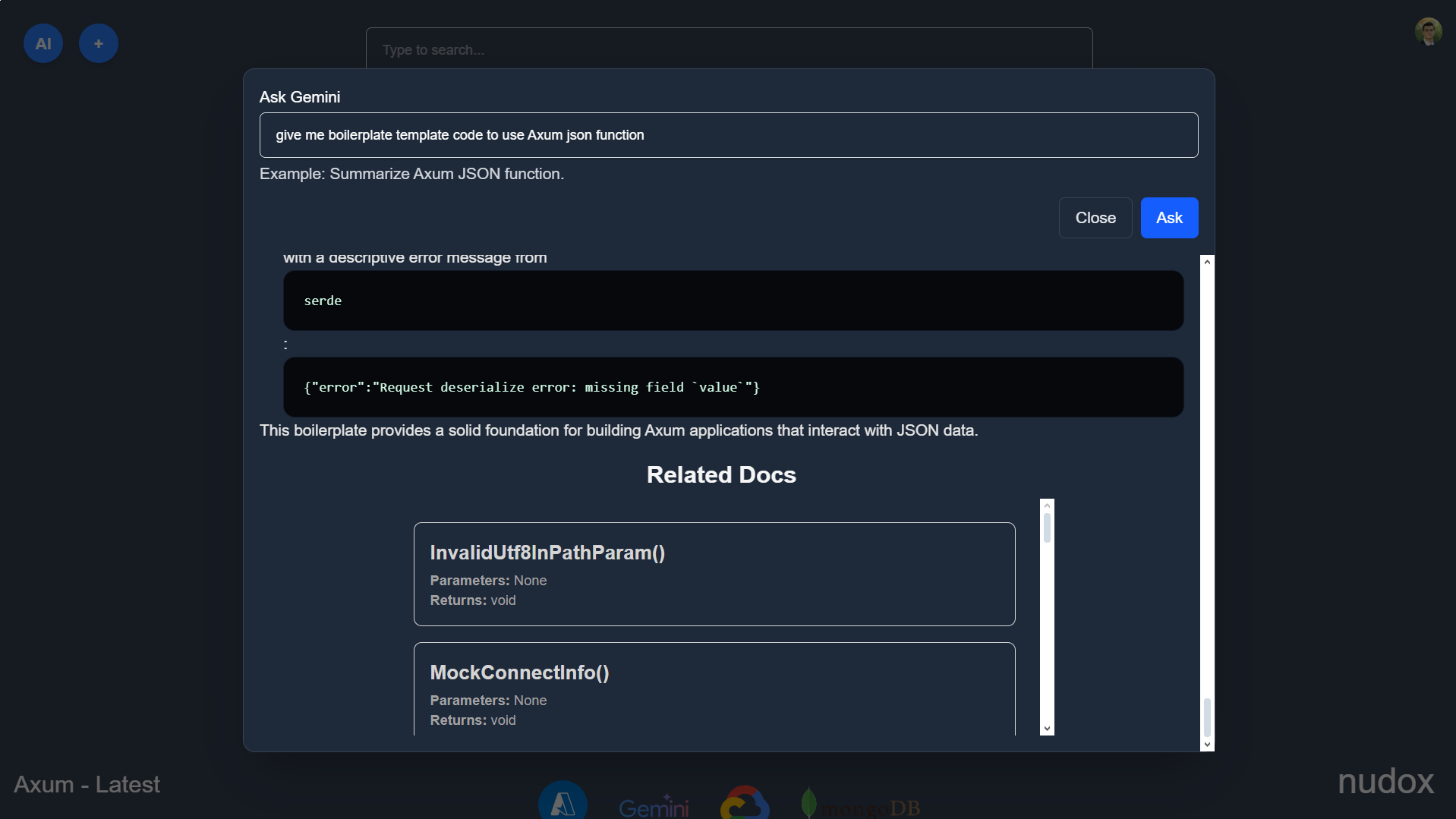Image resolution: width=1456 pixels, height=819 pixels.
Task: Click the nudox brand logo
Action: coord(1385,781)
